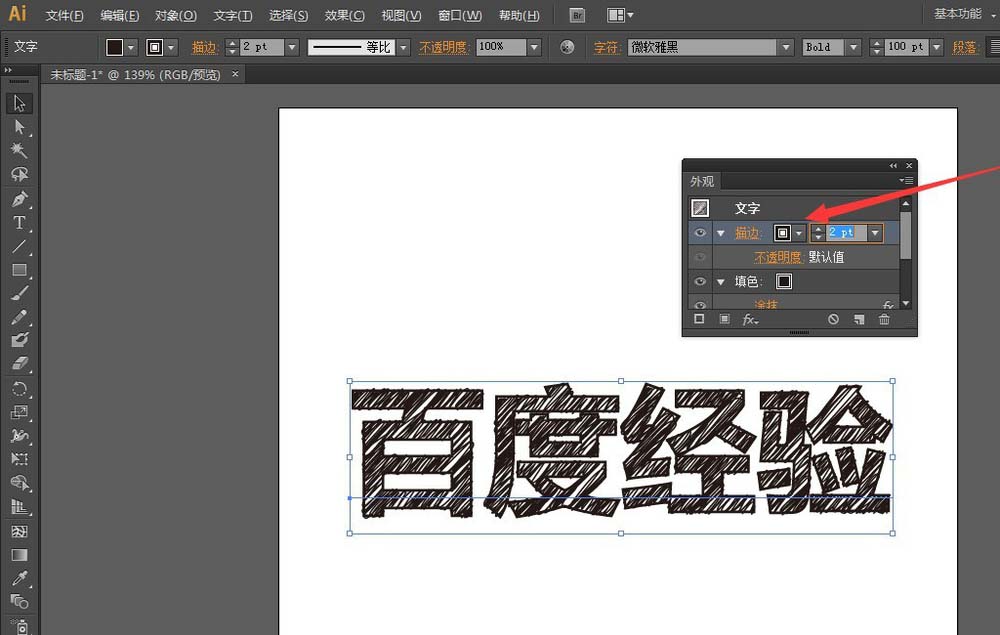The image size is (1000, 635).
Task: Open the Bold font style dropdown
Action: coord(853,47)
